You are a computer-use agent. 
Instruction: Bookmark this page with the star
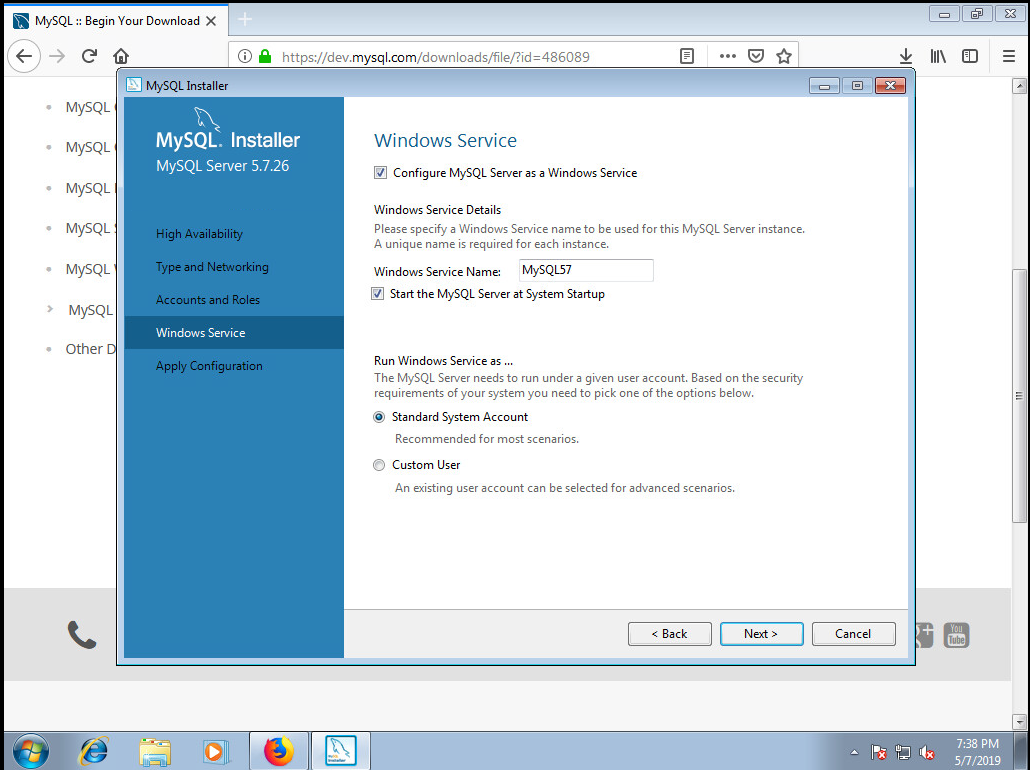pyautogui.click(x=784, y=57)
